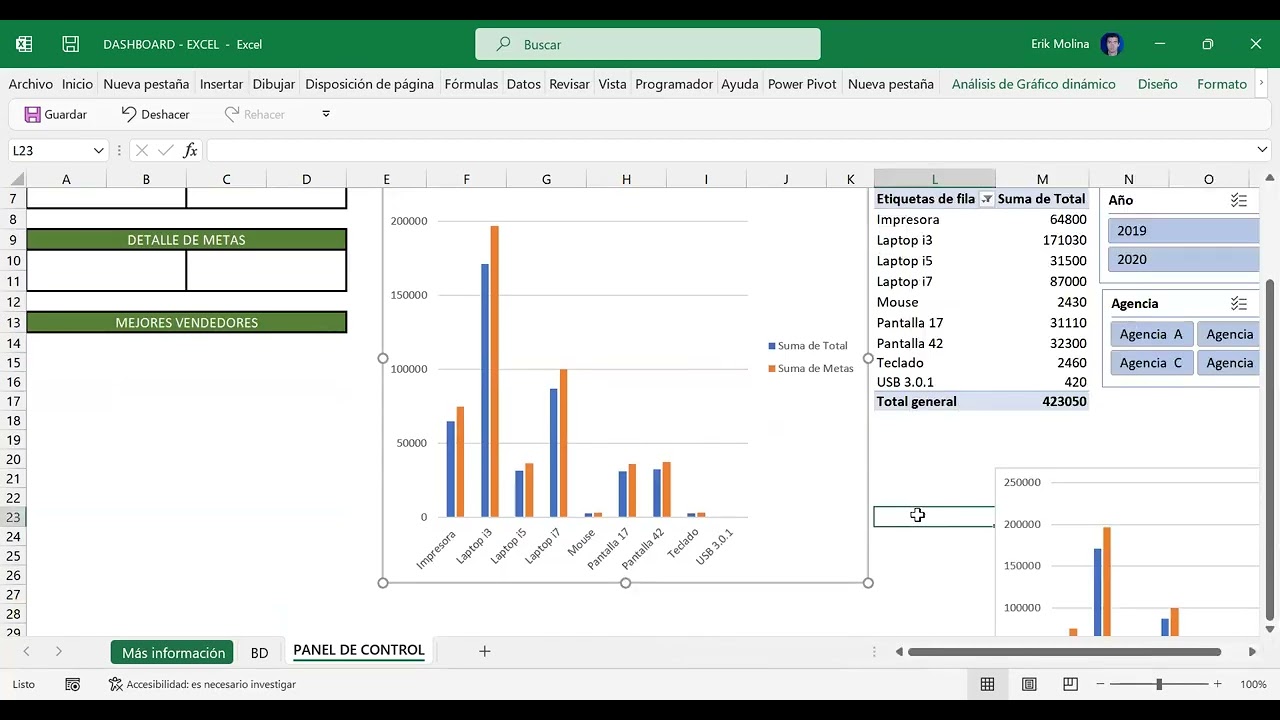
Task: Open the Disposición de página tab
Action: [x=369, y=84]
